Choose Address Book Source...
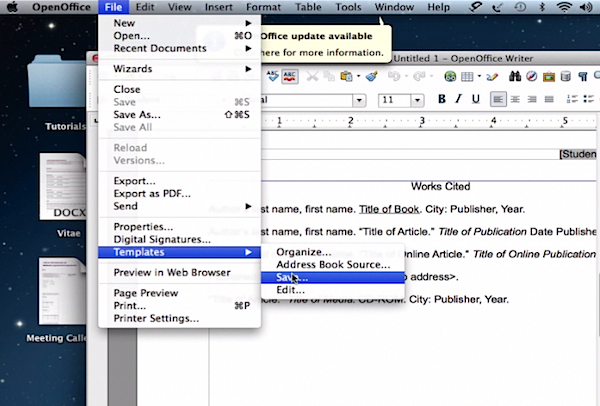Viewport: 600px width, 406px height. click(333, 264)
